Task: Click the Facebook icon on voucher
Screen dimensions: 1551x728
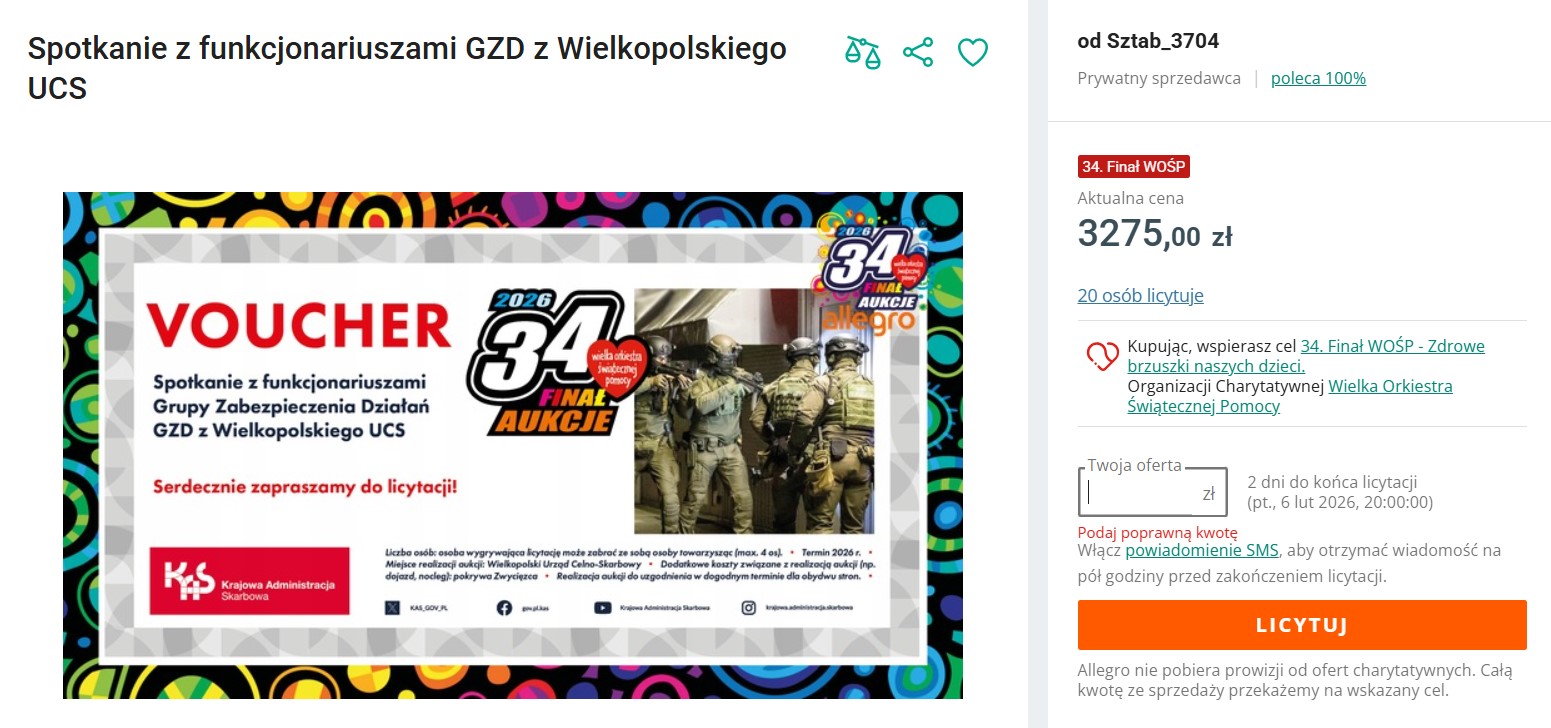Action: [504, 607]
